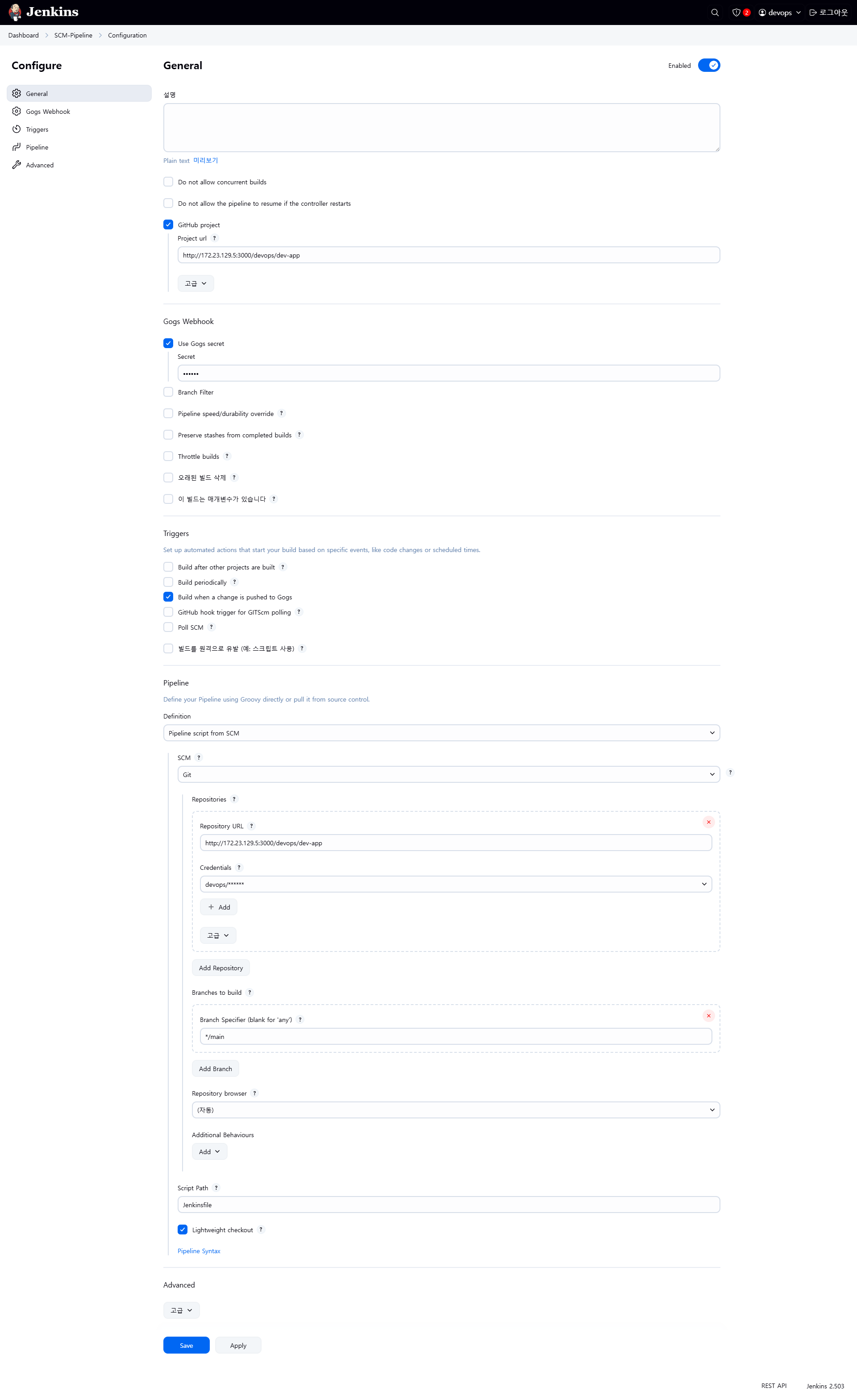Open help icon beside Poll SCM
Viewport: 857px width, 1400px height.
212,627
